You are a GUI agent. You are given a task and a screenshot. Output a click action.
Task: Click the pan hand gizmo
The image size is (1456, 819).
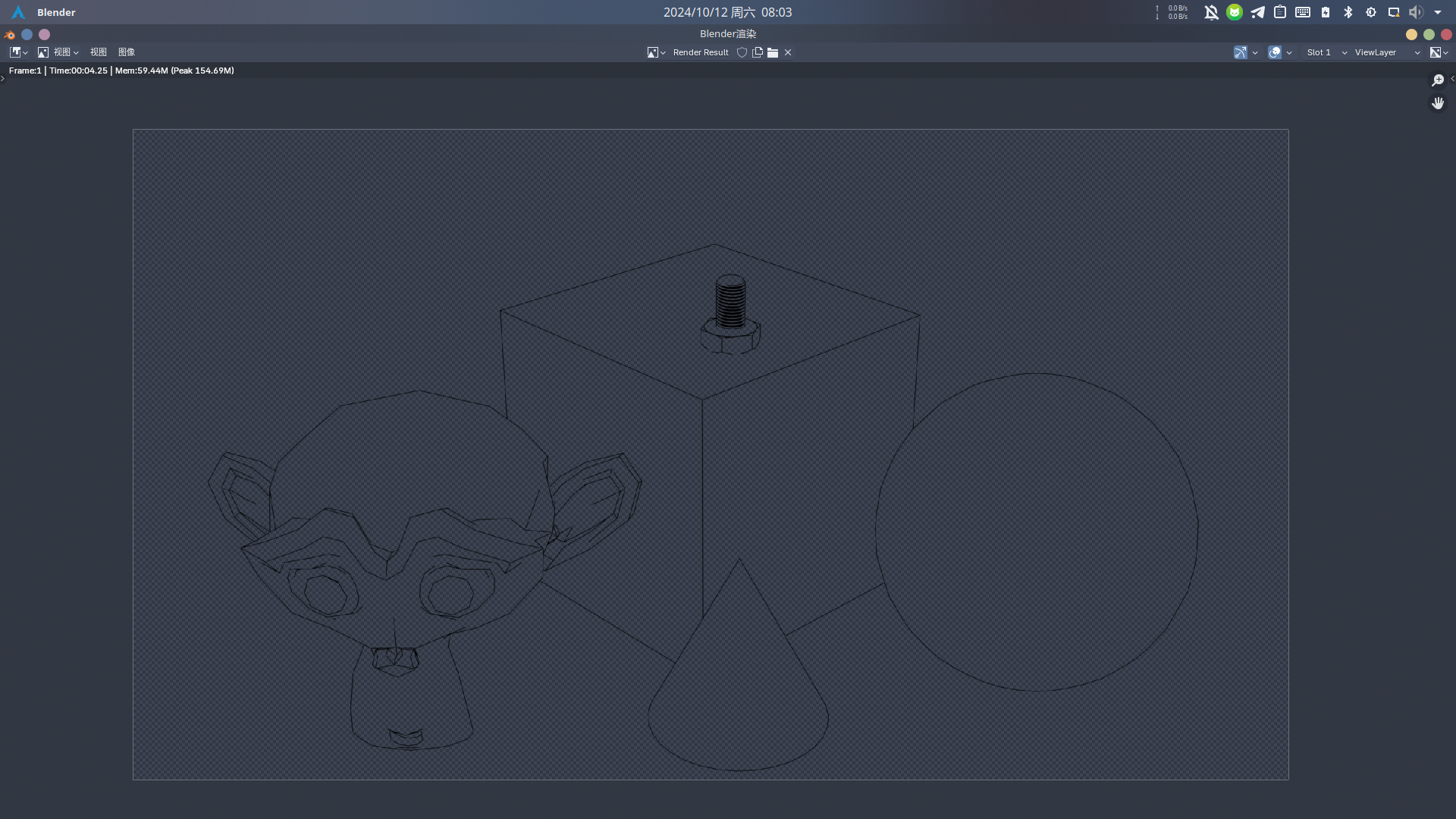1438,102
